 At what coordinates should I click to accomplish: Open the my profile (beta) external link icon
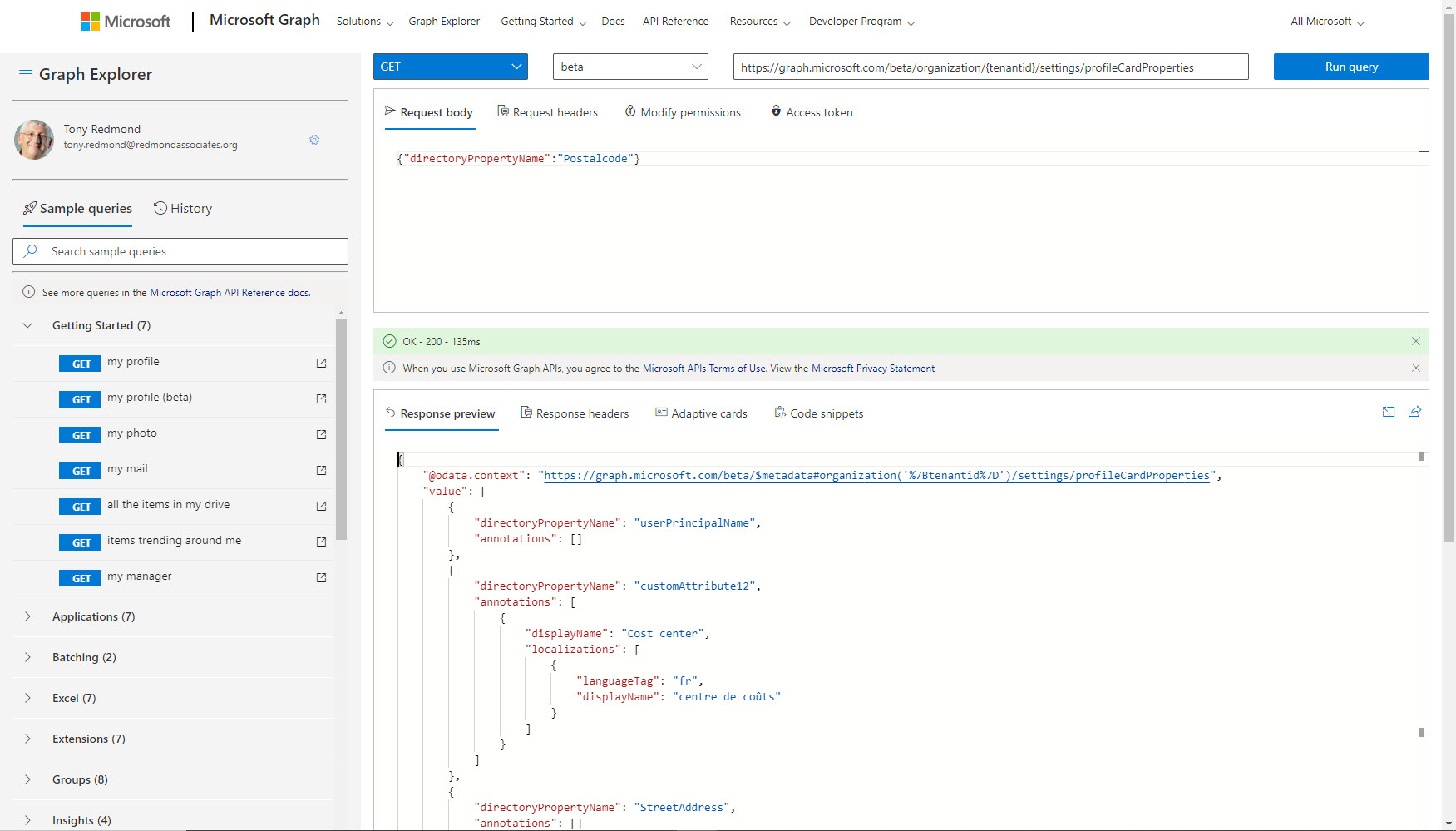coord(321,398)
